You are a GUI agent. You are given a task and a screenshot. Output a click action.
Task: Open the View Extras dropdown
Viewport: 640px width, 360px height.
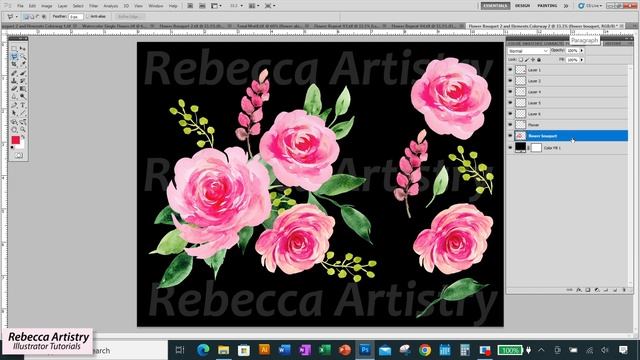click(217, 6)
